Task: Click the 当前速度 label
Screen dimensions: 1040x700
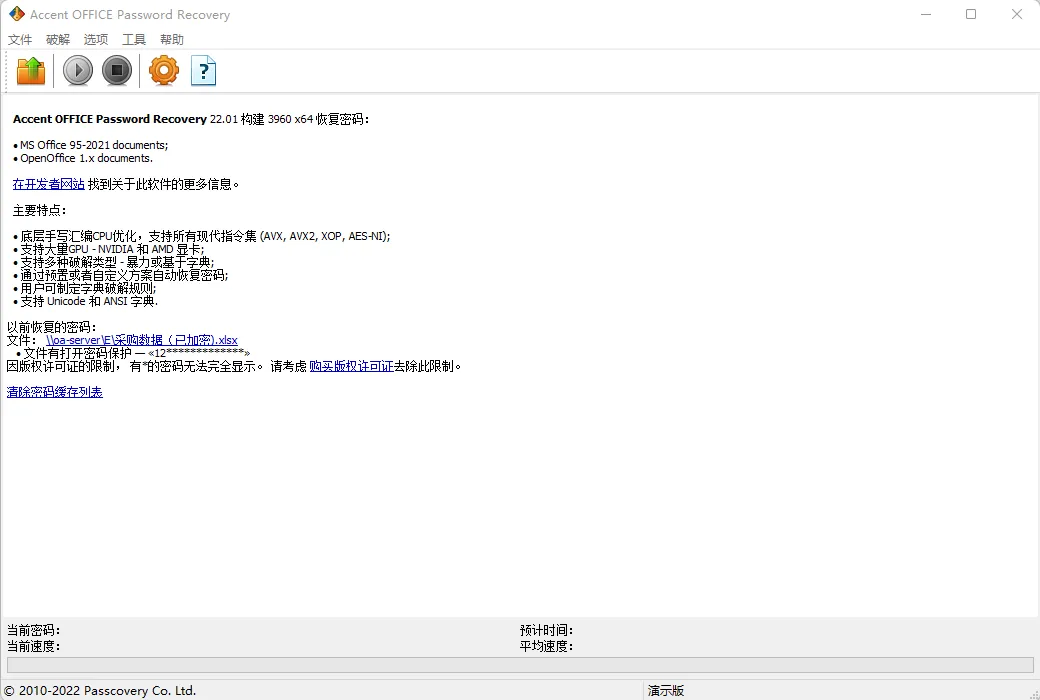Action: pos(33,646)
